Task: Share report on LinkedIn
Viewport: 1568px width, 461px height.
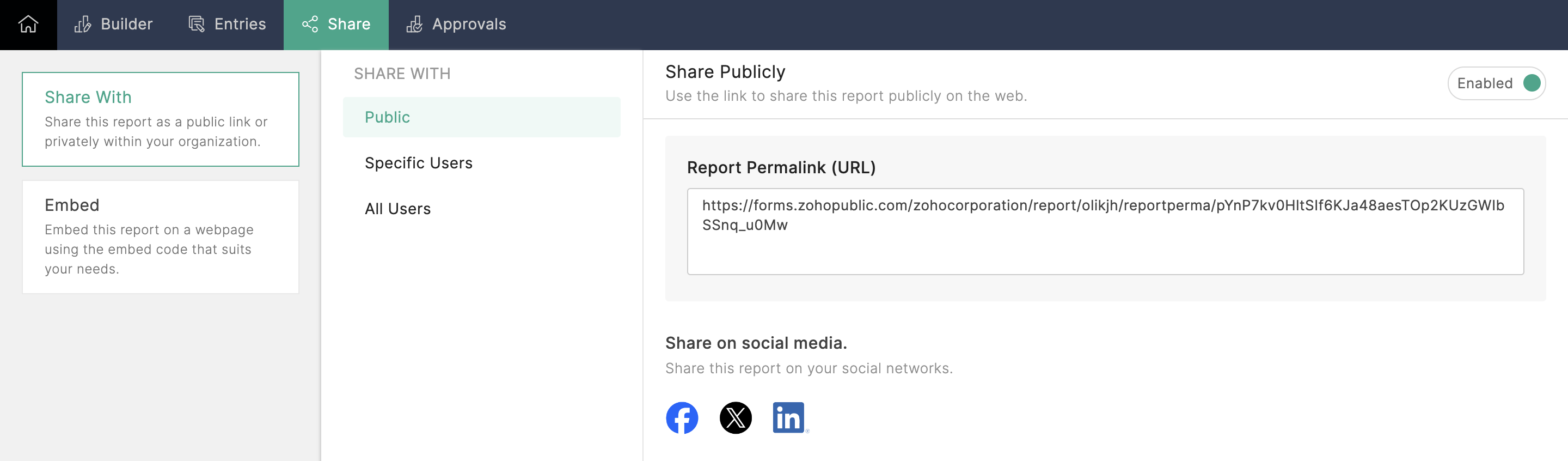Action: coord(789,418)
